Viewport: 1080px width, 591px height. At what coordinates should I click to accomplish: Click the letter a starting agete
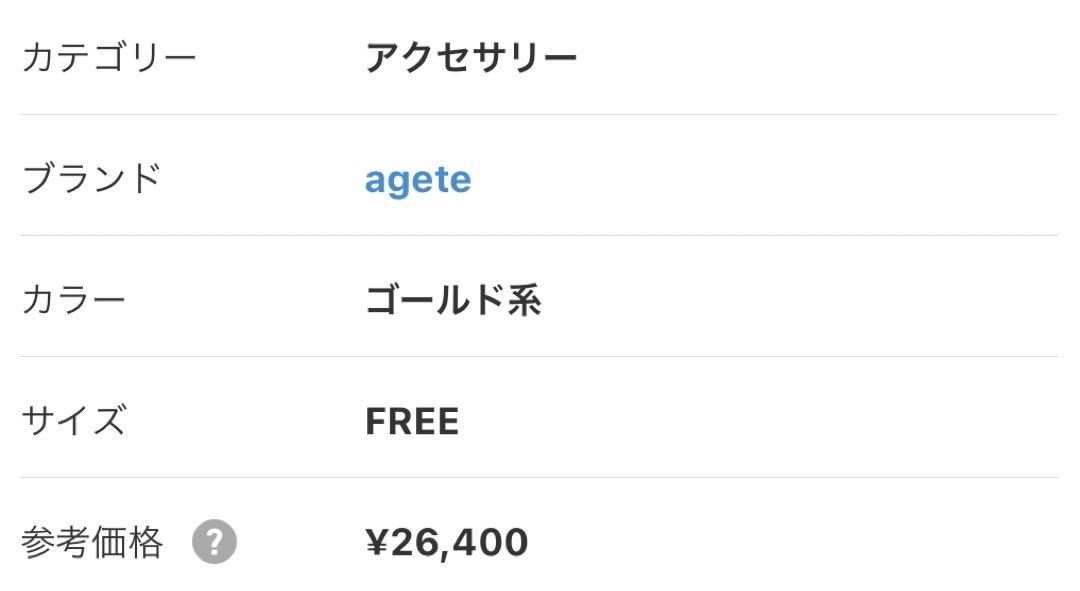[375, 181]
